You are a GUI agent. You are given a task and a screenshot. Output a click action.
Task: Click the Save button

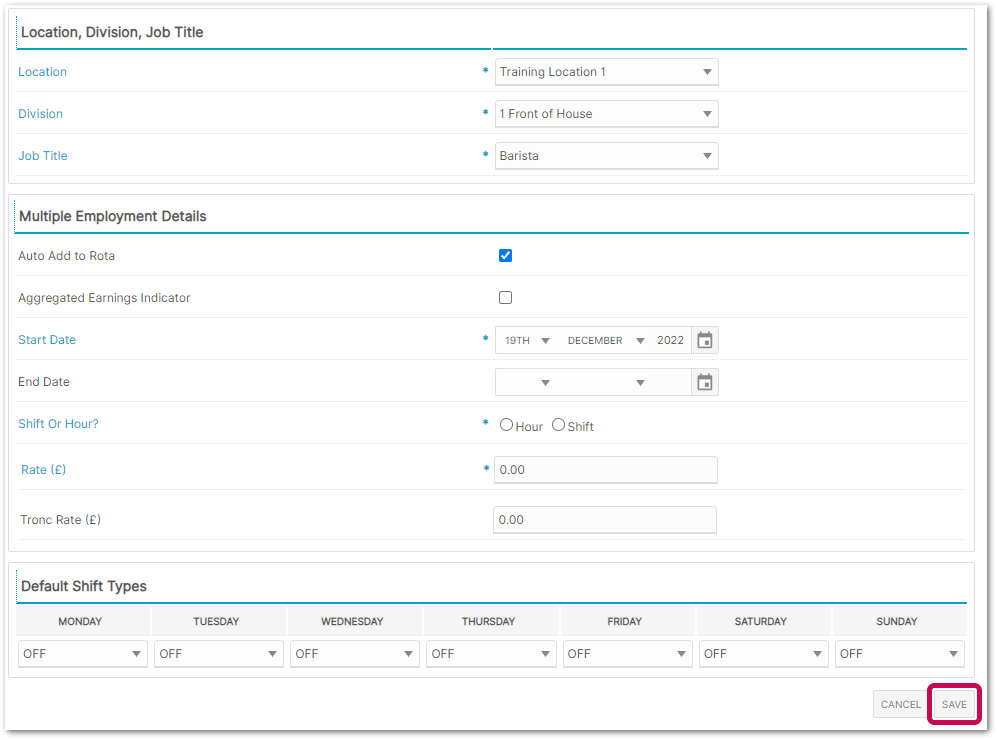(x=954, y=704)
